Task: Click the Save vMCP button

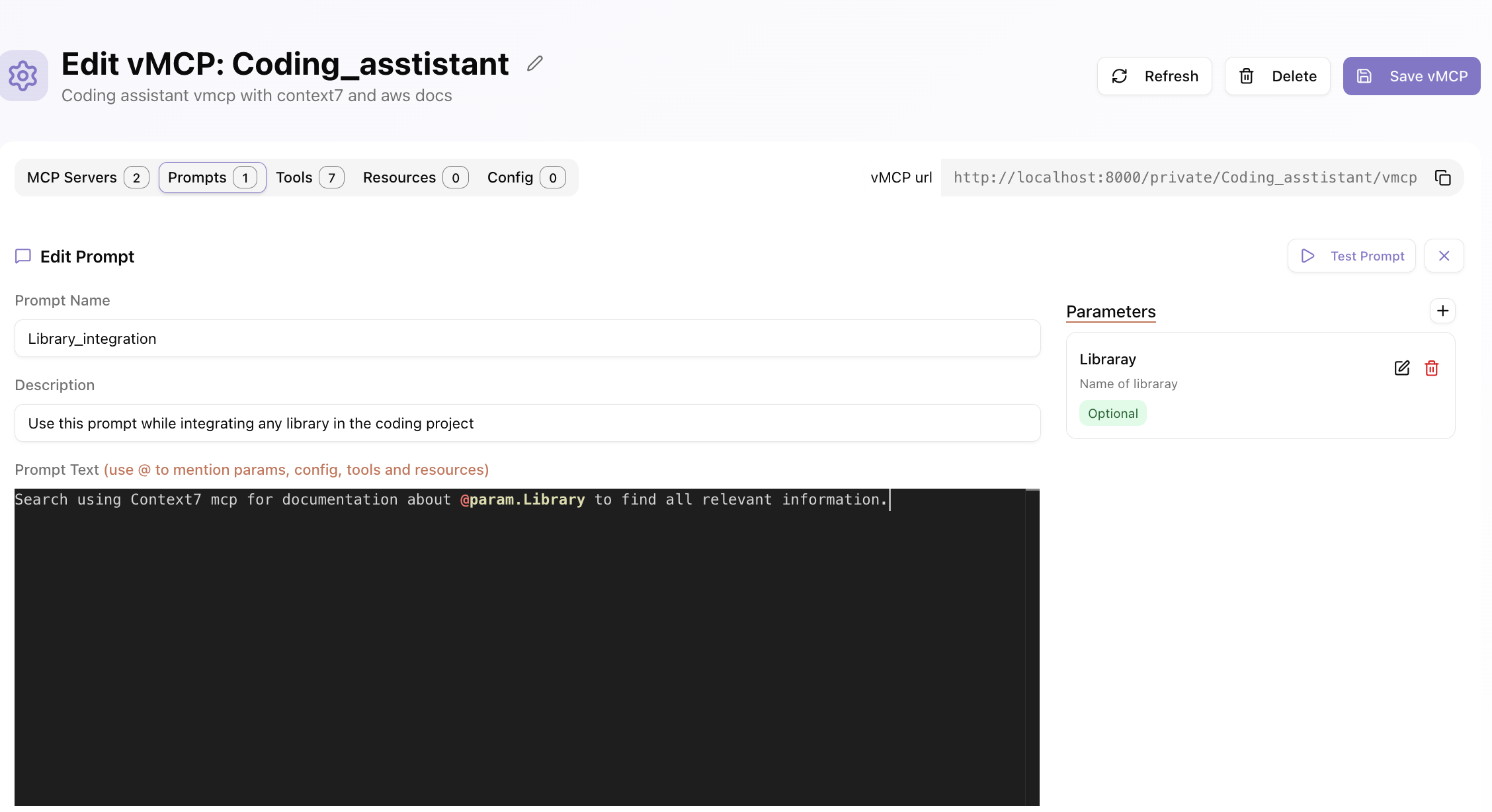Action: tap(1411, 75)
